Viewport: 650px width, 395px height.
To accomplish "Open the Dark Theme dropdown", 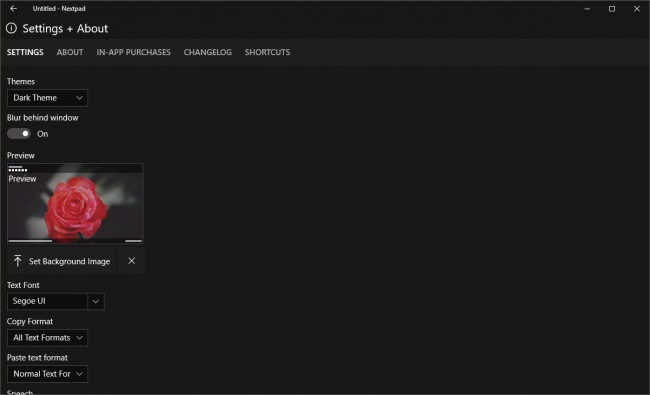I will point(47,98).
